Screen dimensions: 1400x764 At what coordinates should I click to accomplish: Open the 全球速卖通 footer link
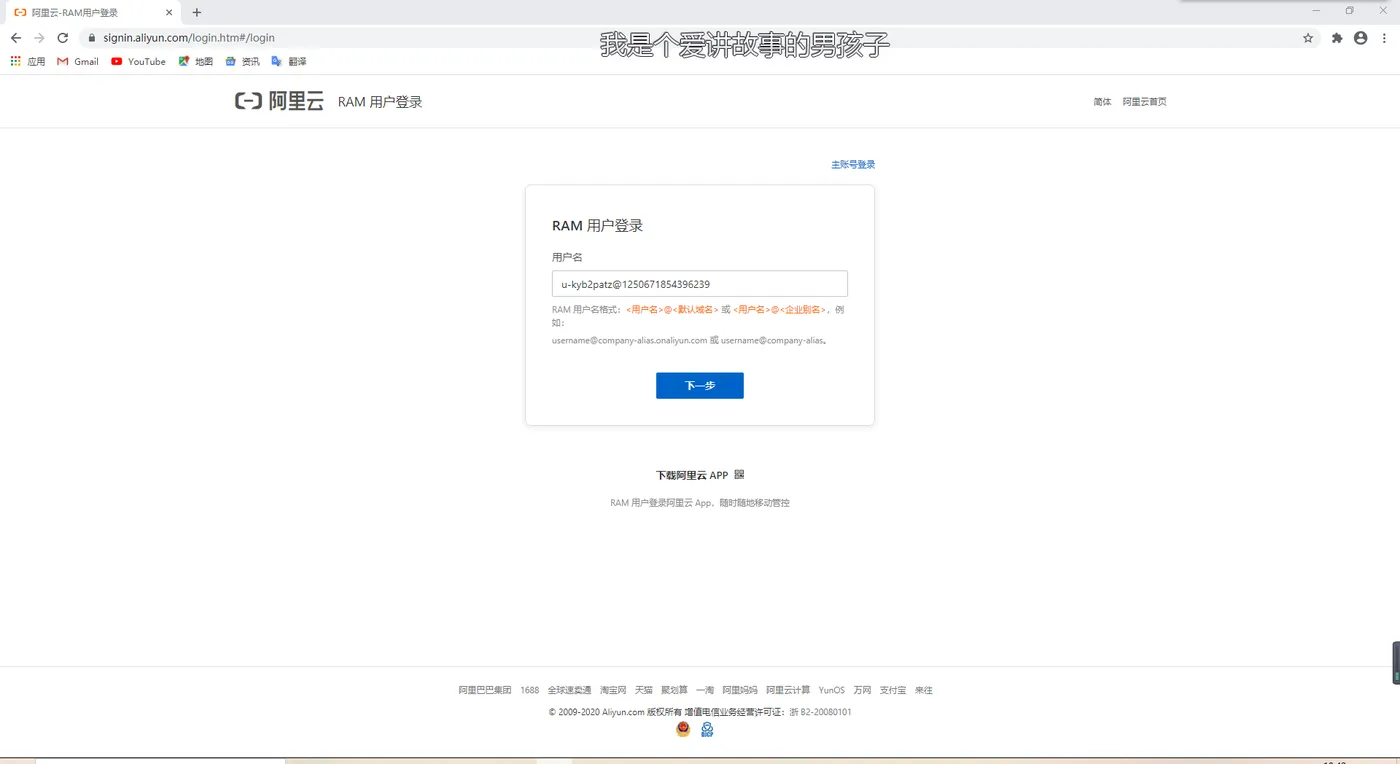tap(569, 690)
